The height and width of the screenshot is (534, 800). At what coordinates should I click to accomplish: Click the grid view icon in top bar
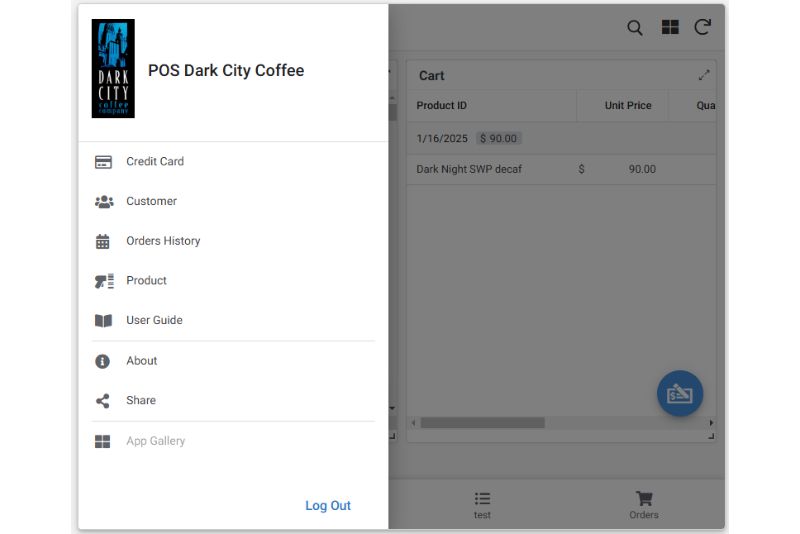[x=670, y=27]
